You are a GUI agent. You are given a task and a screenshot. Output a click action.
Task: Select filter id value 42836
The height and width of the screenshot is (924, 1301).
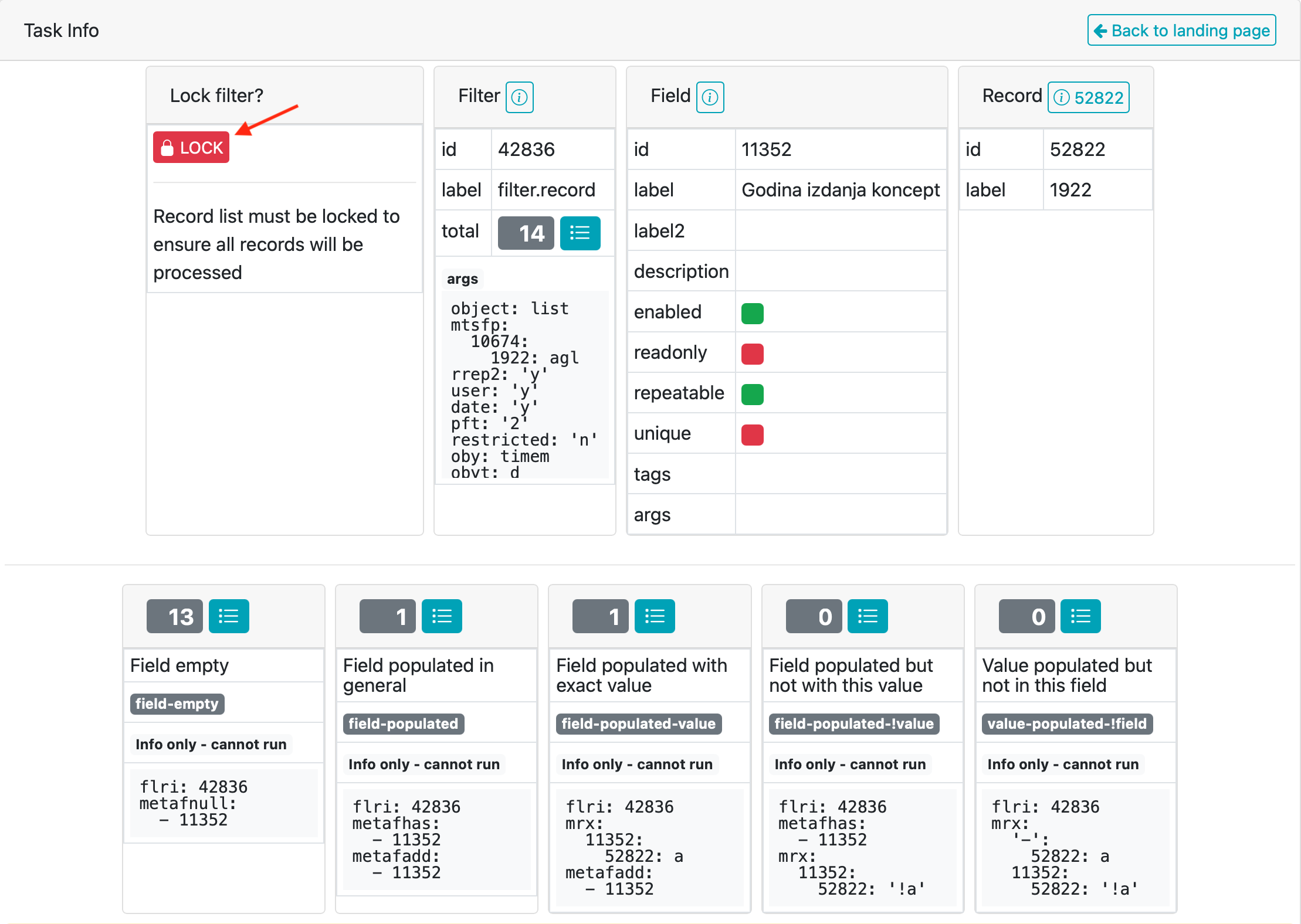[x=526, y=150]
